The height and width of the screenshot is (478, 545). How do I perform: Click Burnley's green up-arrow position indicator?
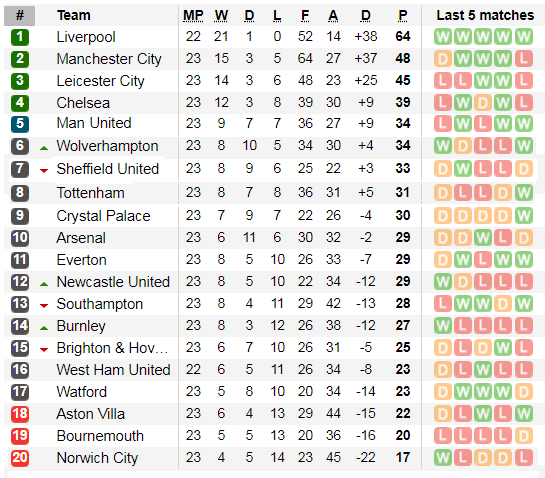tap(44, 328)
